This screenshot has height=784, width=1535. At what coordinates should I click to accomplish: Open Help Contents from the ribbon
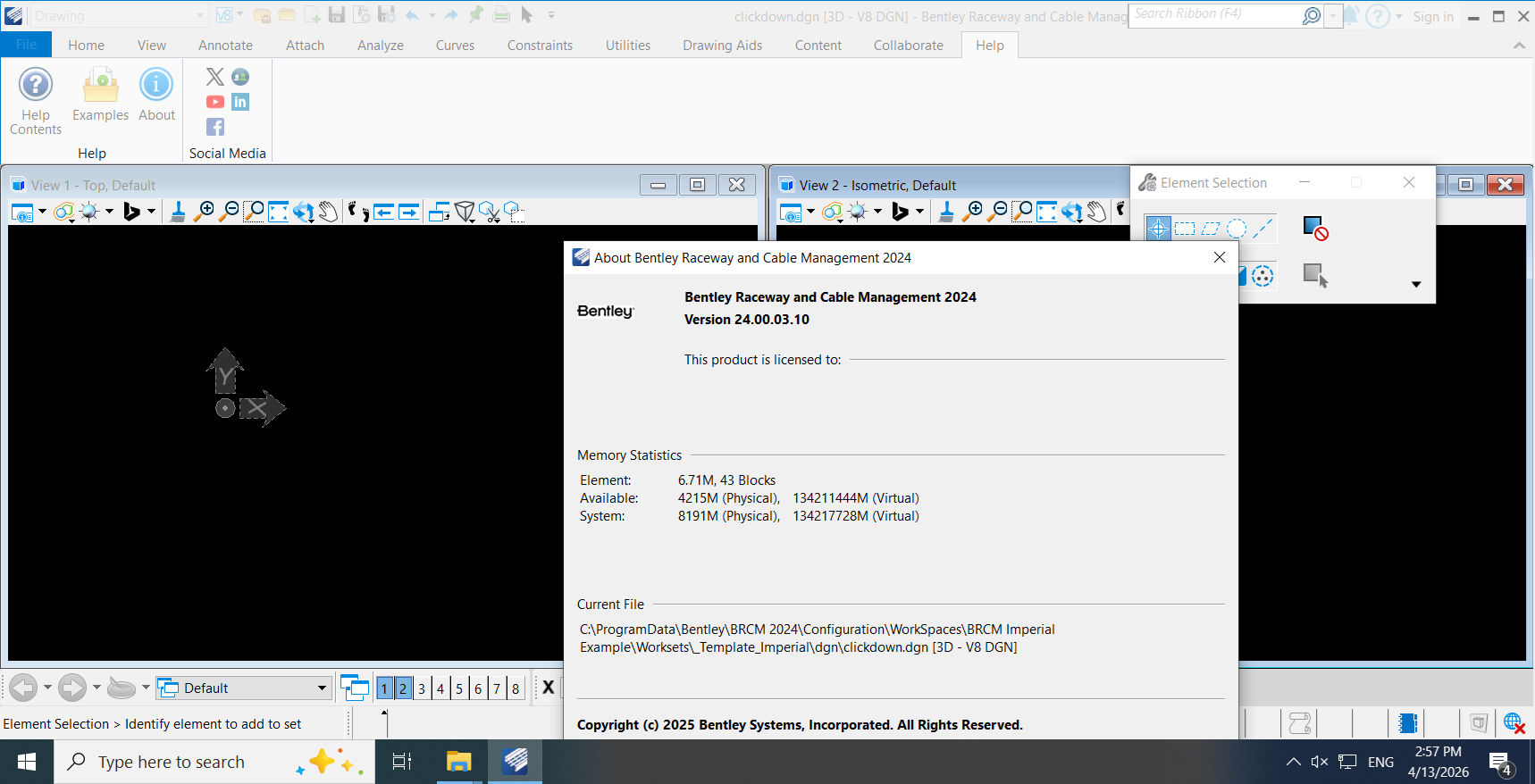coord(36,101)
